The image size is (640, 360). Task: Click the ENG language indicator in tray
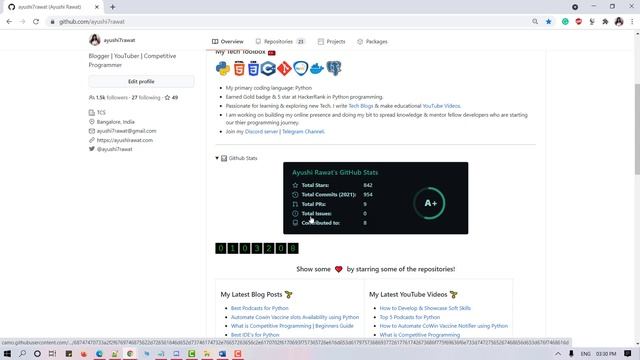[585, 354]
